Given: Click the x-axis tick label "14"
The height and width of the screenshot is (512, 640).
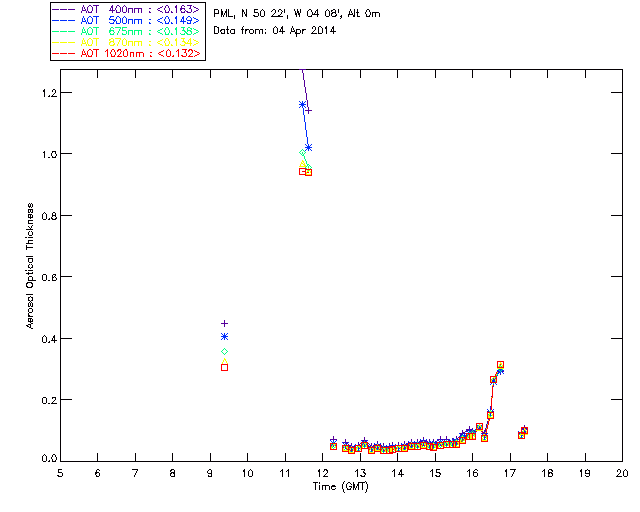Looking at the screenshot, I should 398,473.
